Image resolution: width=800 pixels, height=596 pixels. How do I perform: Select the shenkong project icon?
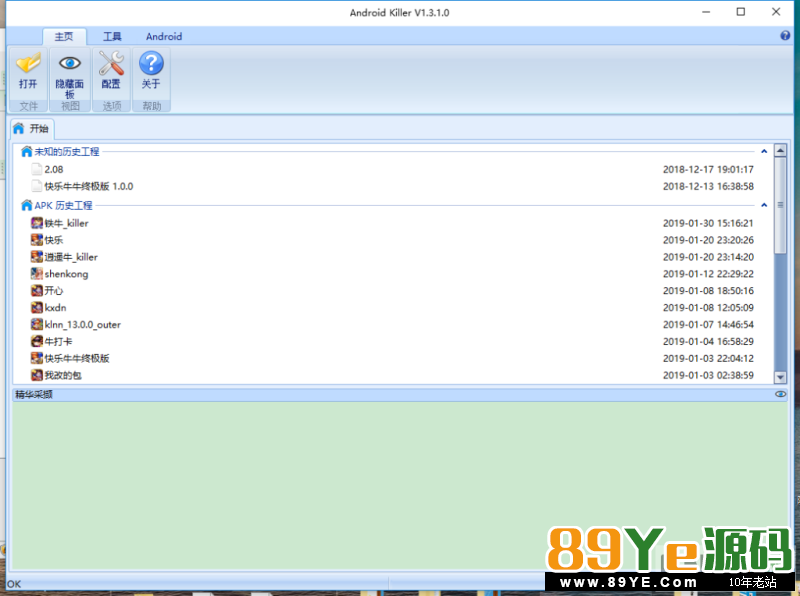[x=37, y=274]
